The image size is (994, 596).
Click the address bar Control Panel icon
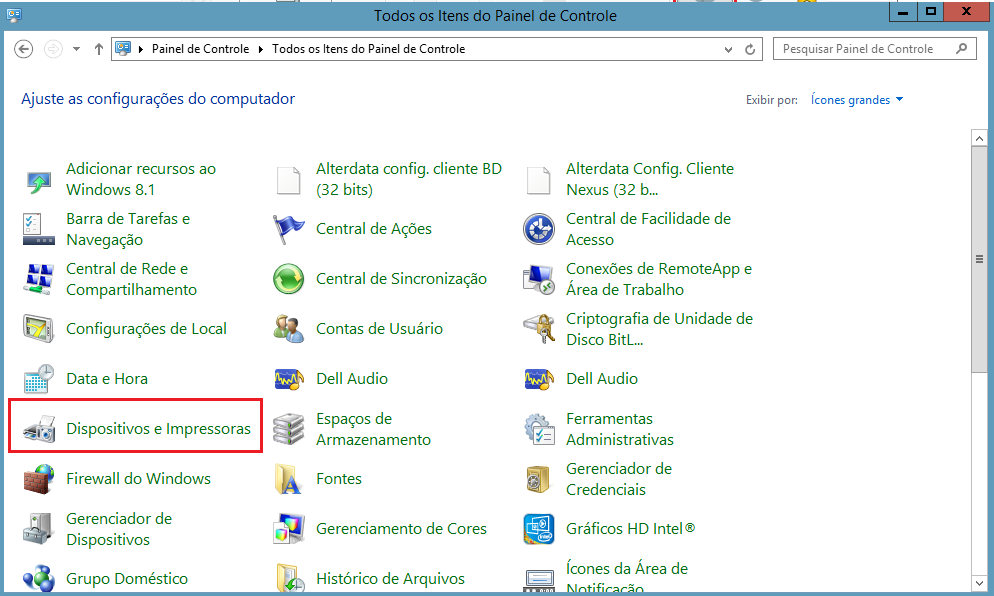[x=123, y=49]
